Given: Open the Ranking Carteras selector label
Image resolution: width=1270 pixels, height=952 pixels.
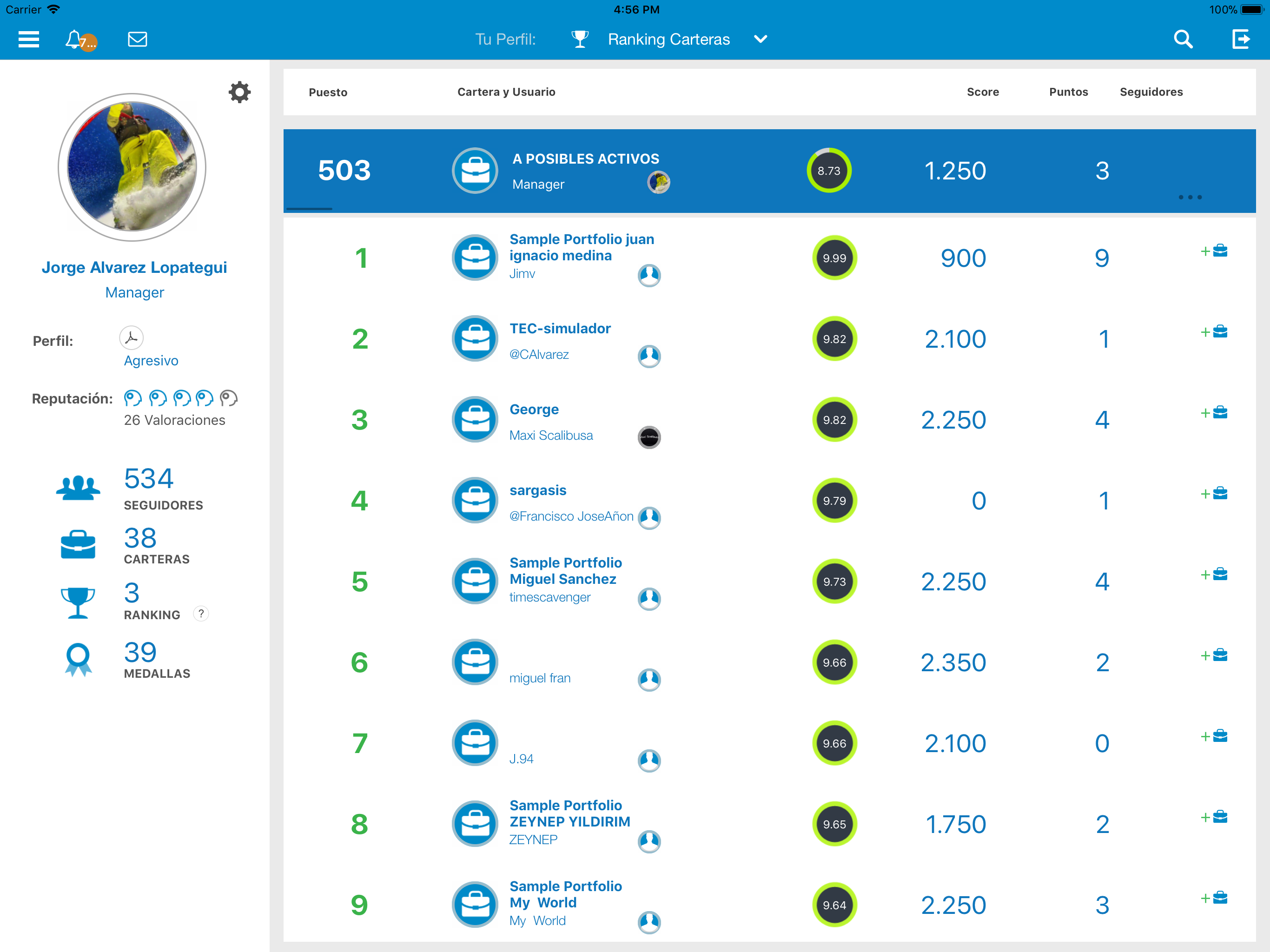Looking at the screenshot, I should pyautogui.click(x=668, y=39).
